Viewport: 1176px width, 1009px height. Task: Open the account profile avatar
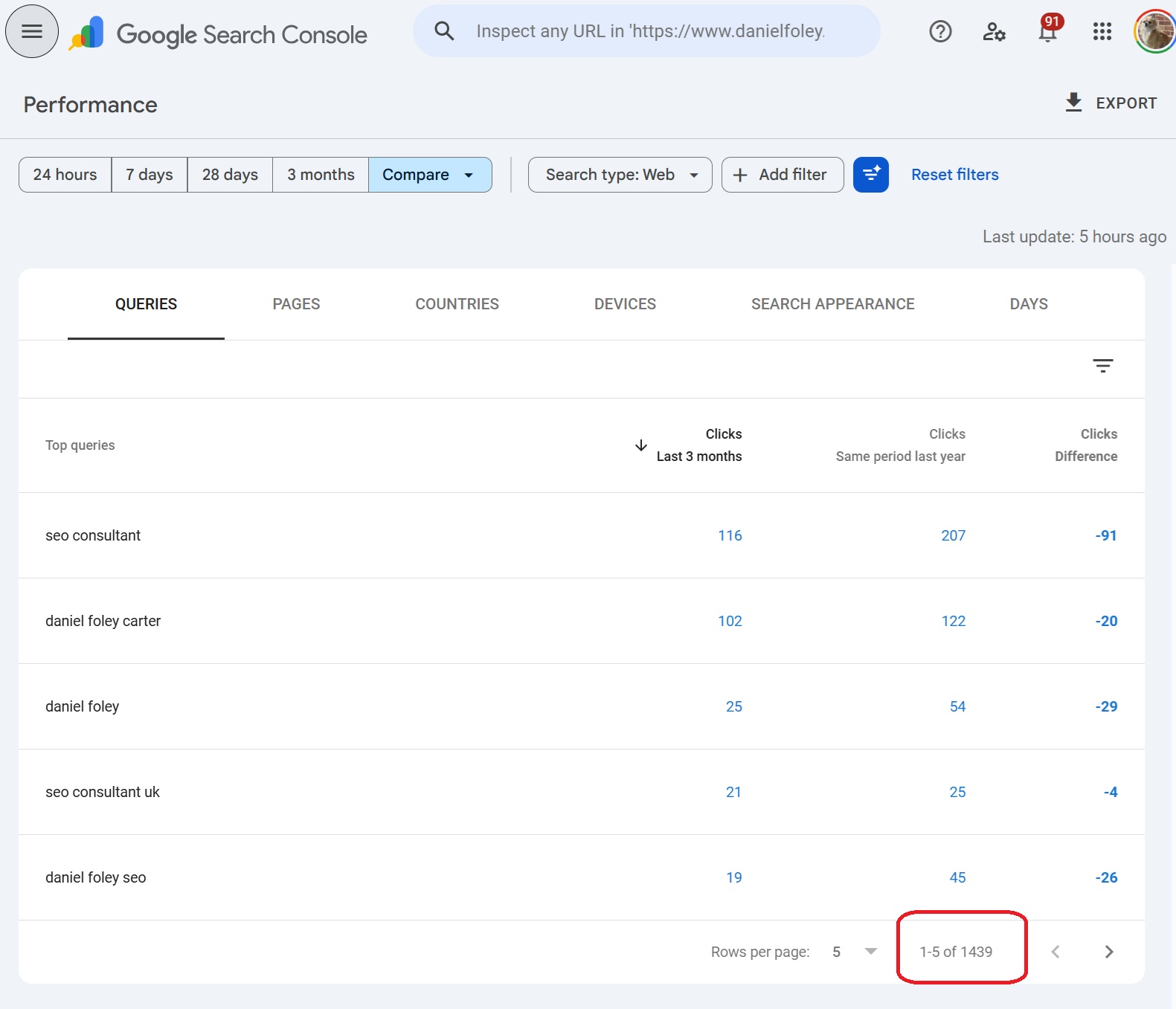tap(1154, 31)
